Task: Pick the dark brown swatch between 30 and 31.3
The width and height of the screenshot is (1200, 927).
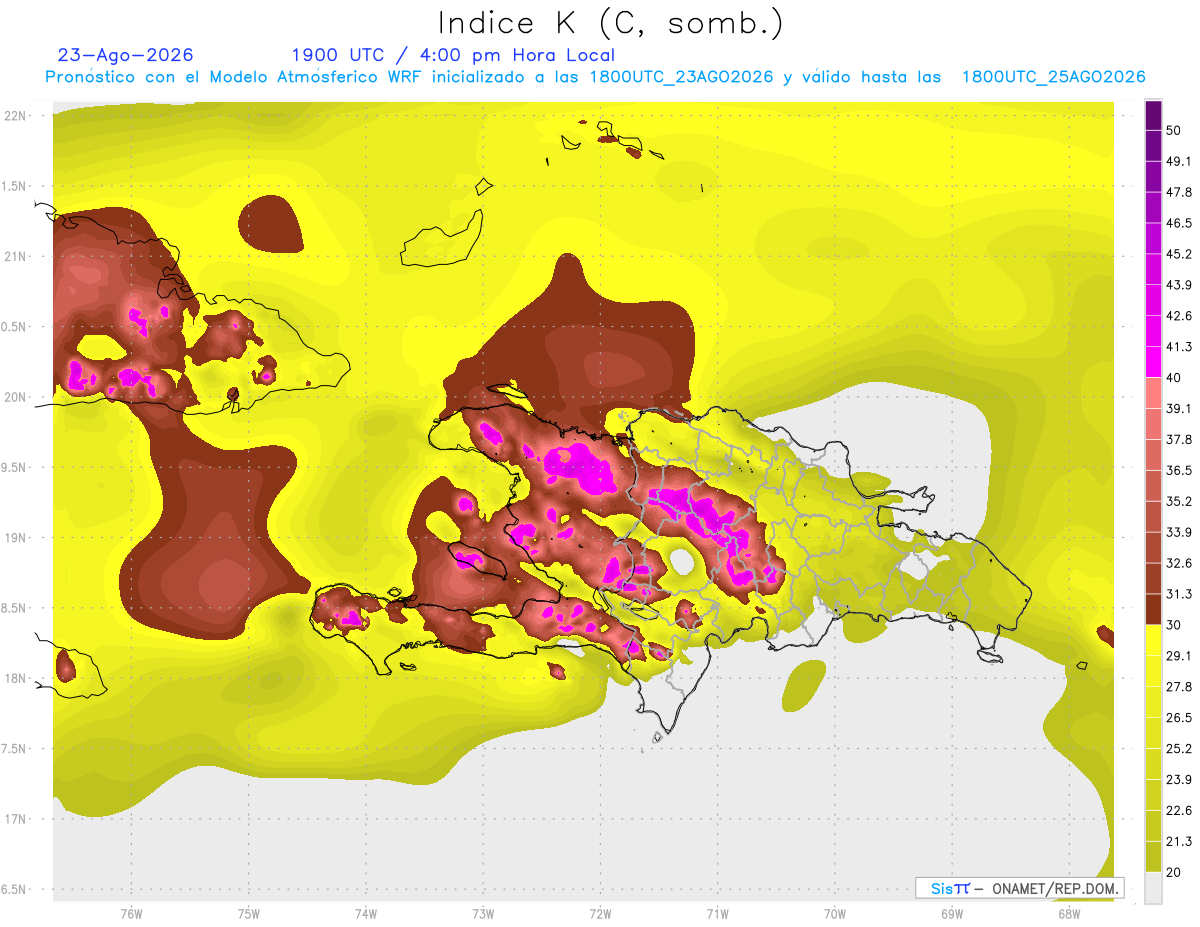Action: [x=1153, y=609]
